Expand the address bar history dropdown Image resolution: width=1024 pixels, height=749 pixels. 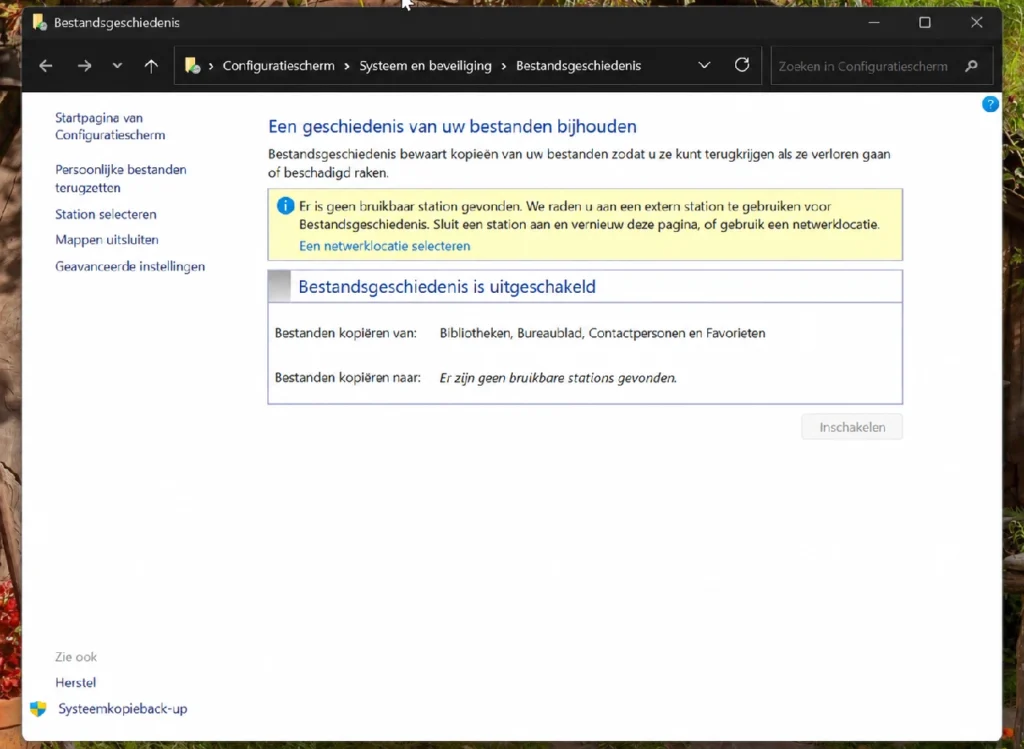pos(704,65)
